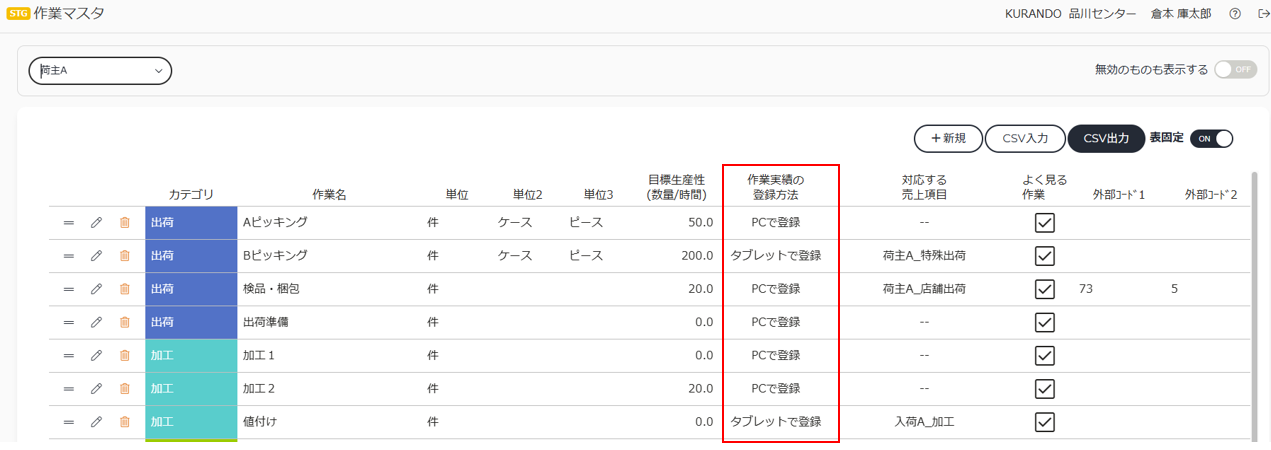The height and width of the screenshot is (450, 1271).
Task: Delete the 値付け row with trash icon
Action: (x=125, y=422)
